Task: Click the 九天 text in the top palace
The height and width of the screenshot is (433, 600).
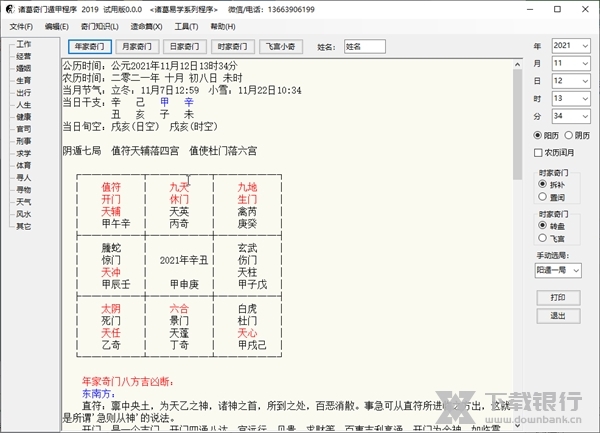Action: pyautogui.click(x=179, y=187)
